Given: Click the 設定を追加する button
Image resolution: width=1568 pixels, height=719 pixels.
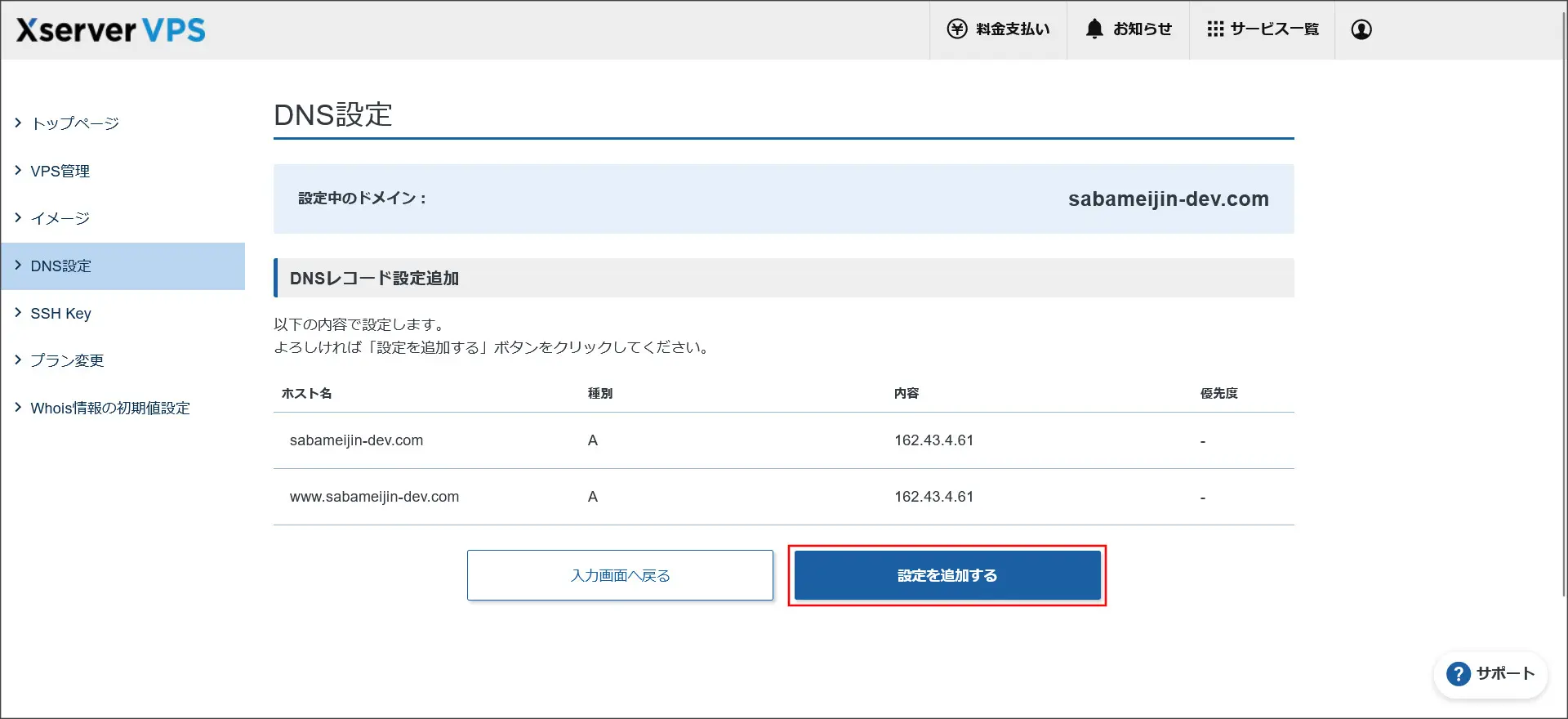Looking at the screenshot, I should tap(947, 575).
